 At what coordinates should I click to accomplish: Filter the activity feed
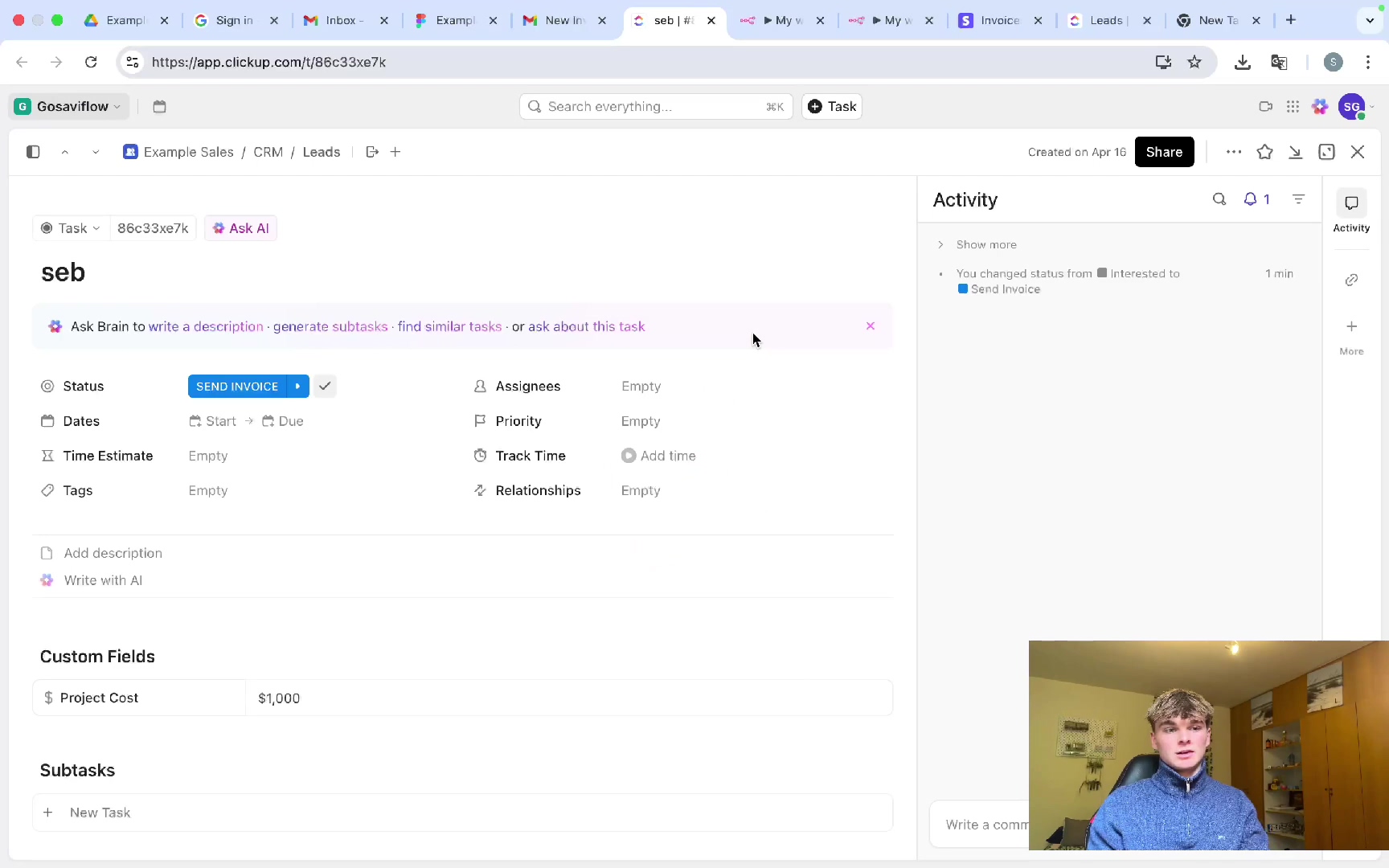(x=1298, y=199)
